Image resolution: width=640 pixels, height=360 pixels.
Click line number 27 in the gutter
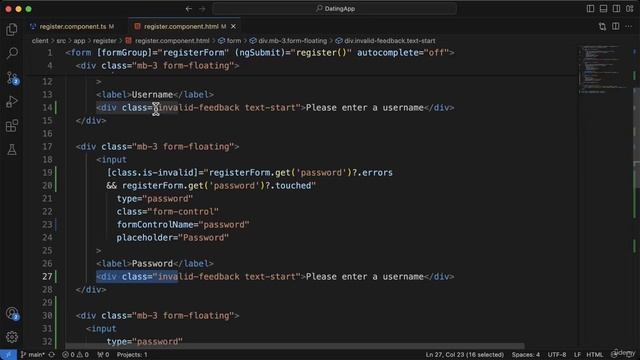click(47, 277)
